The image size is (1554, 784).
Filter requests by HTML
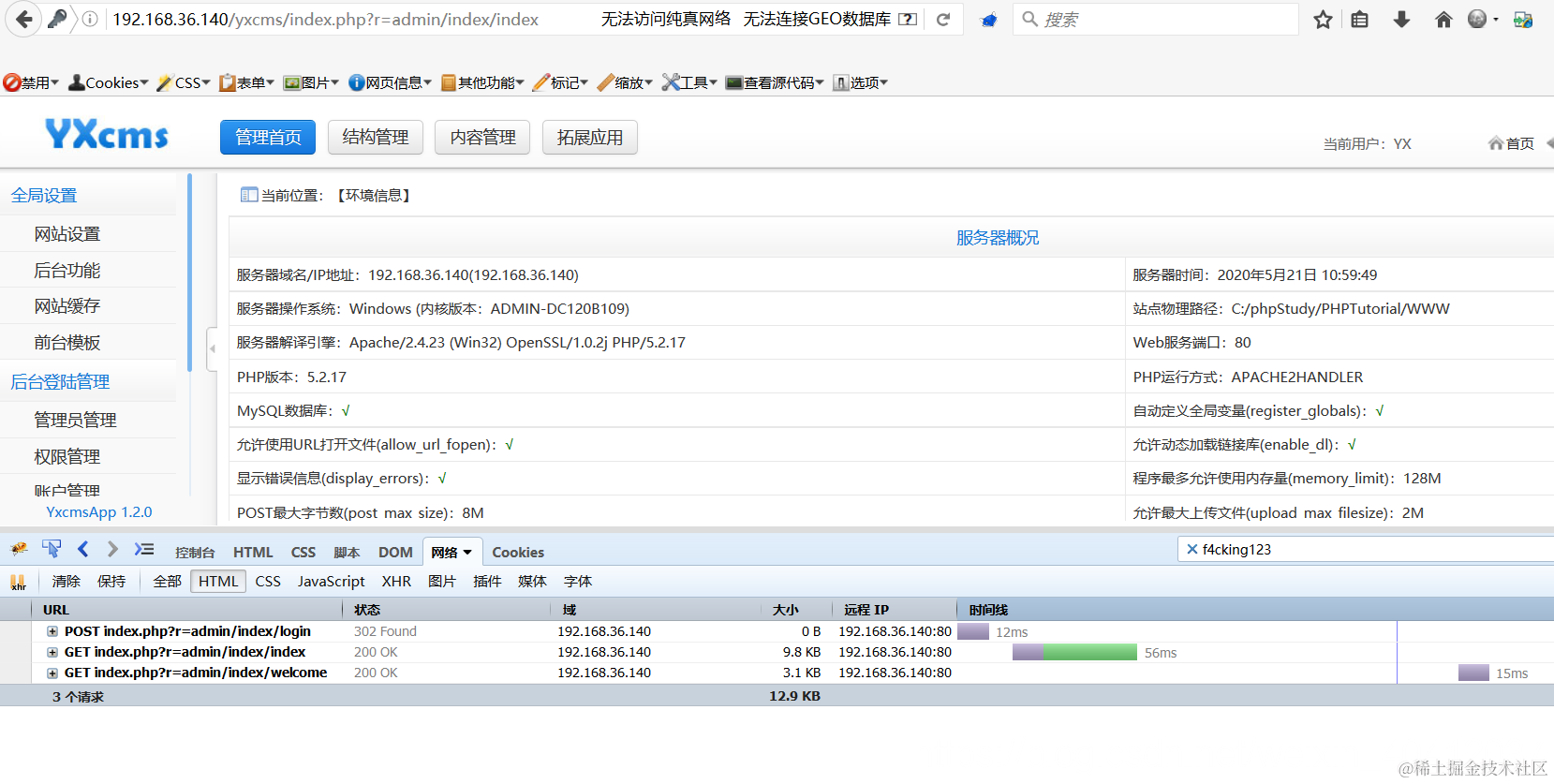(x=218, y=582)
